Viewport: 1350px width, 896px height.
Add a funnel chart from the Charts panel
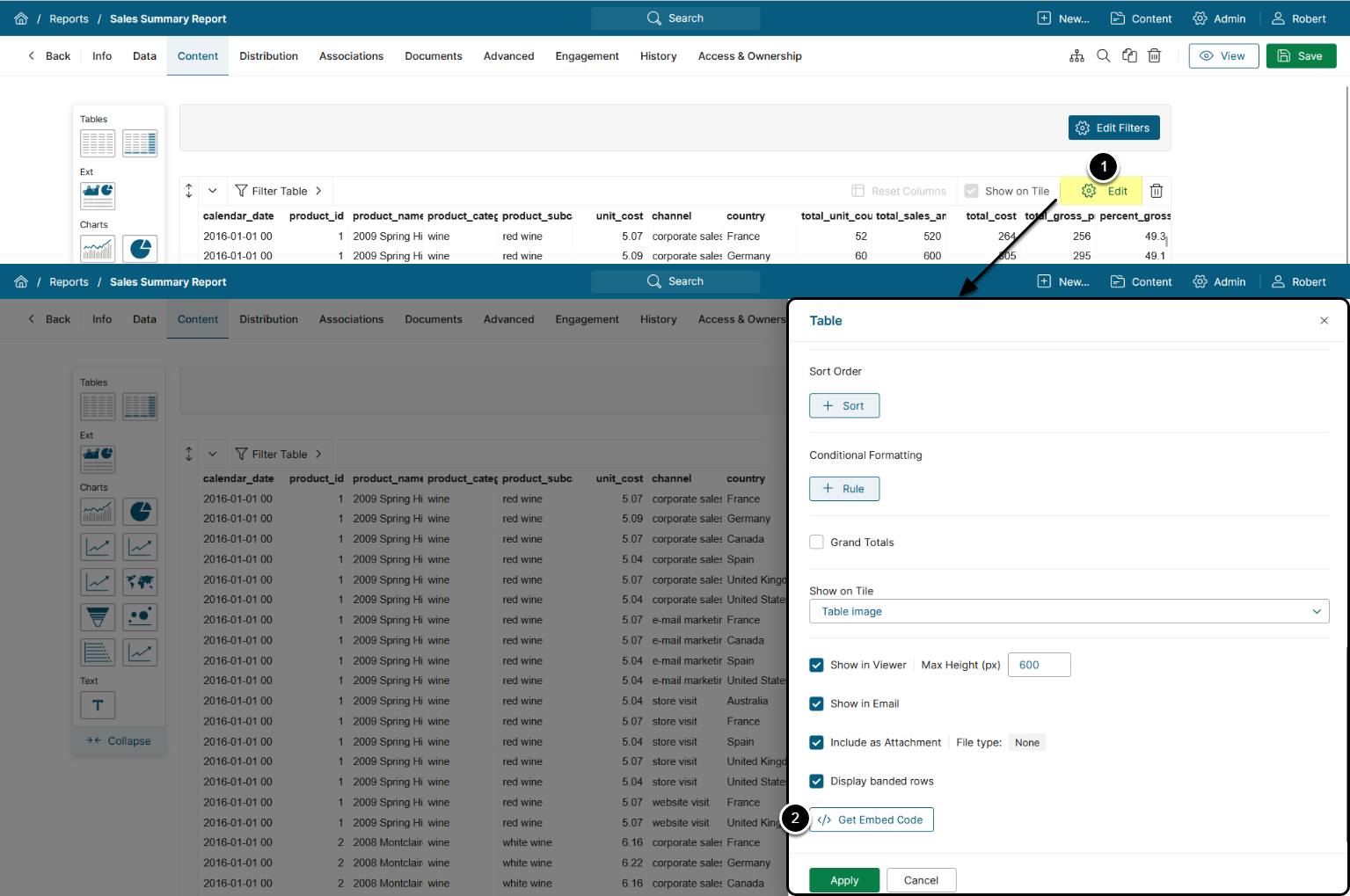point(98,617)
